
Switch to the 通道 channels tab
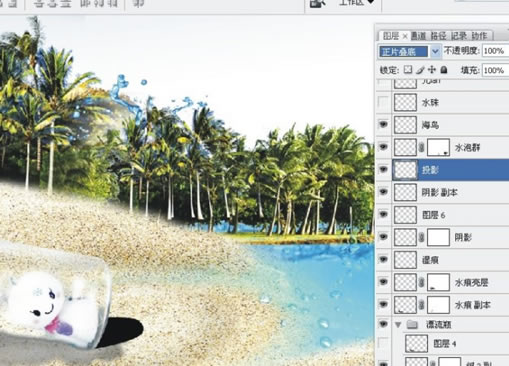418,36
